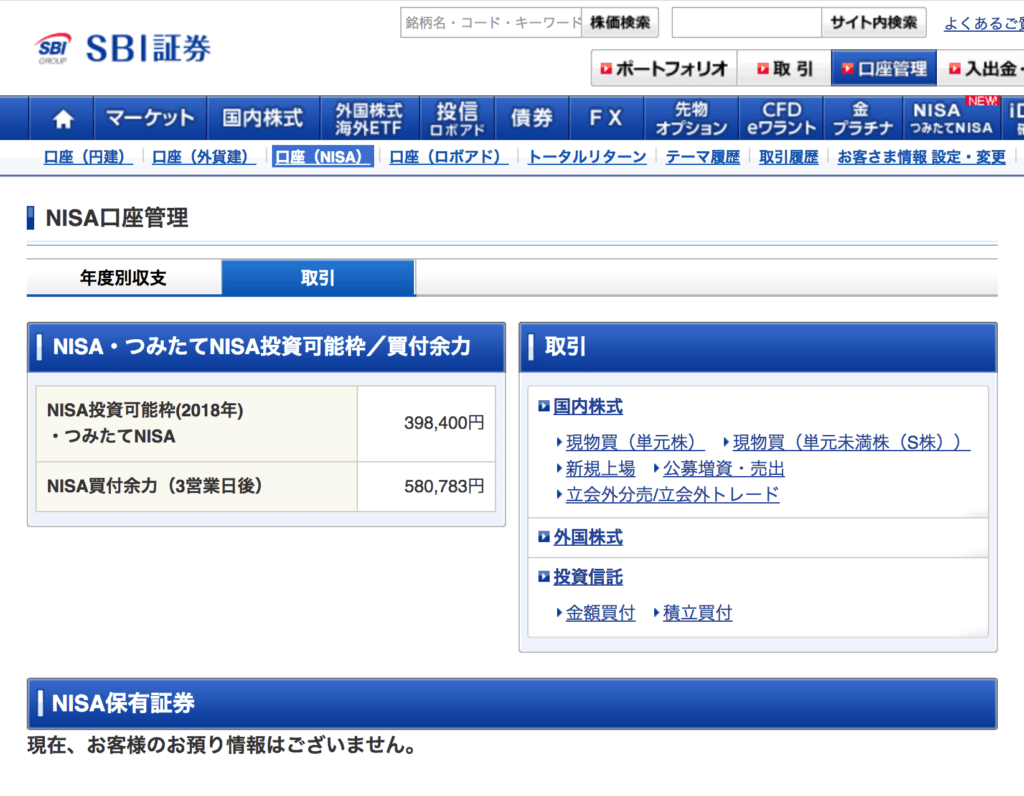Focus the 銘柄名・コード・キーワード search field
Image resolution: width=1024 pixels, height=796 pixels.
tap(491, 23)
